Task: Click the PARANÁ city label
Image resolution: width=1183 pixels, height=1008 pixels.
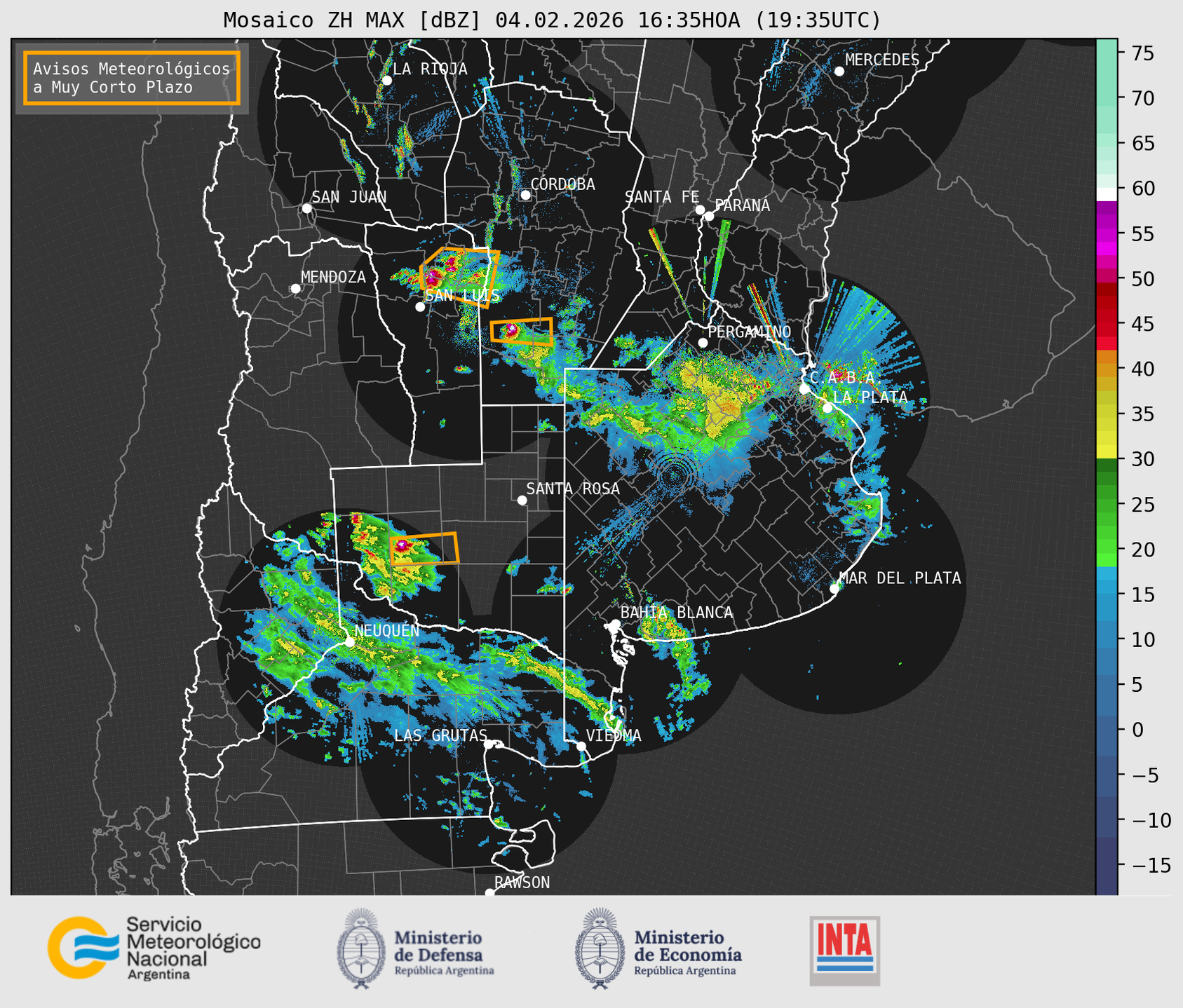Action: click(x=742, y=205)
